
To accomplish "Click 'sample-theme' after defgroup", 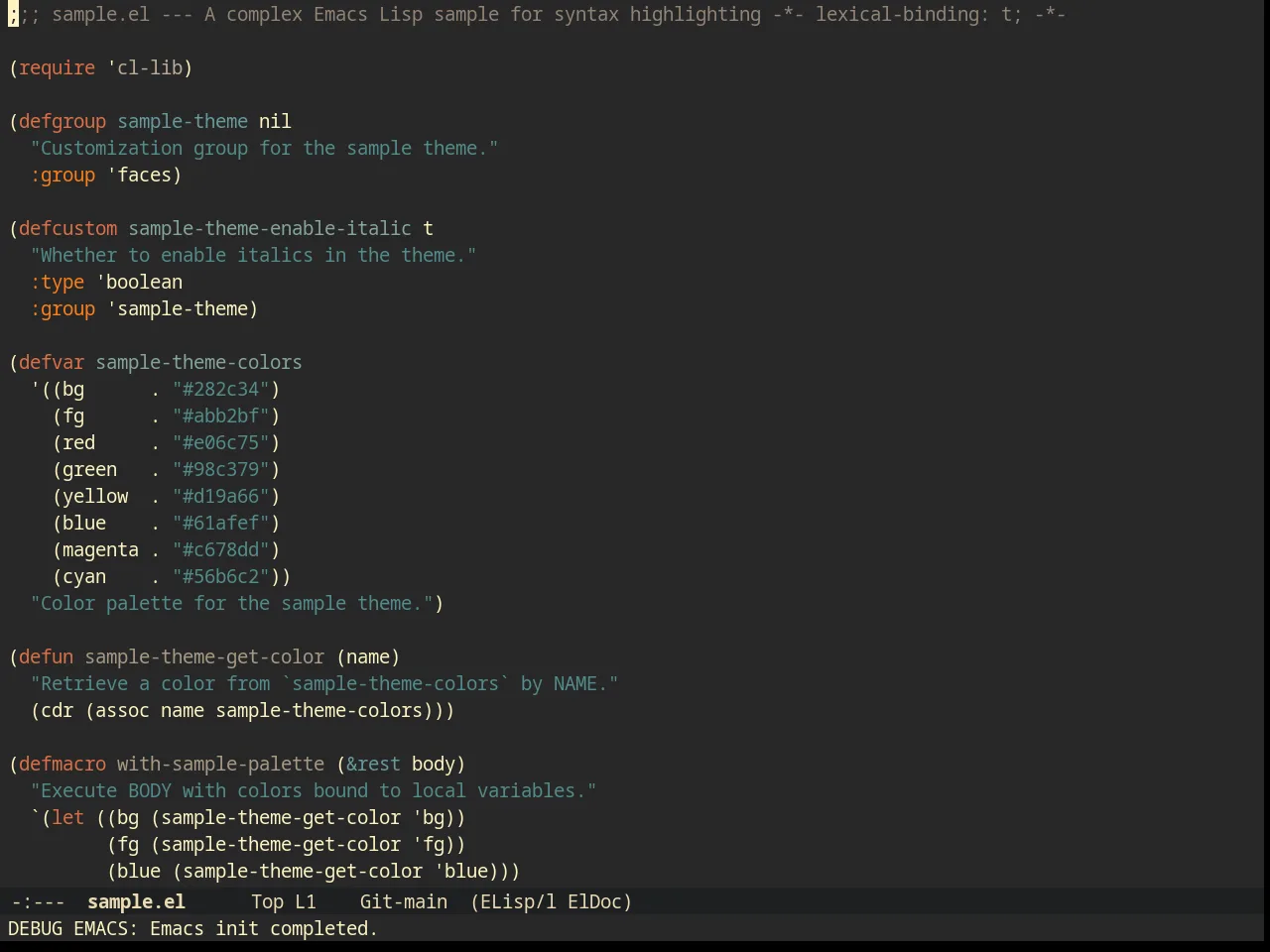I will (x=183, y=121).
